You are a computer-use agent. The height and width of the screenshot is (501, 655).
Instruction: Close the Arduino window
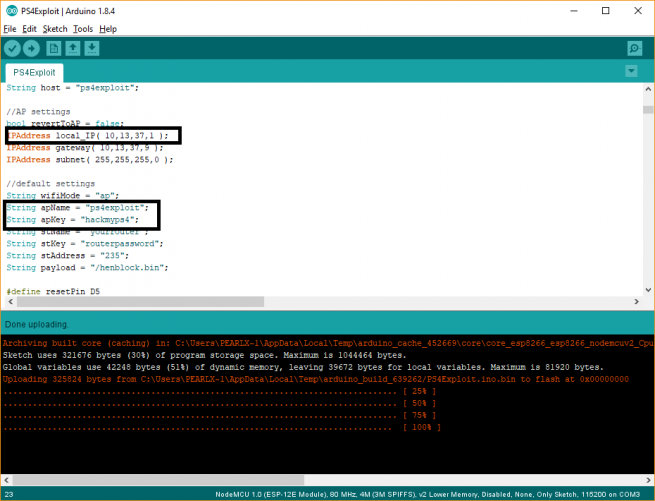click(638, 11)
